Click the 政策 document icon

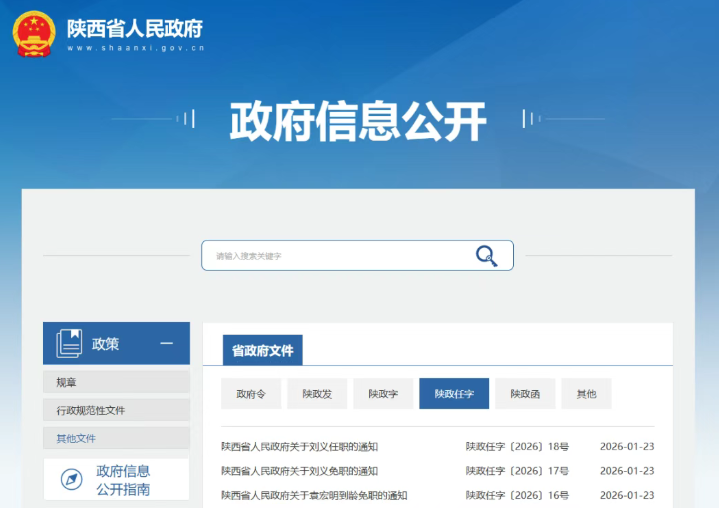pyautogui.click(x=69, y=343)
